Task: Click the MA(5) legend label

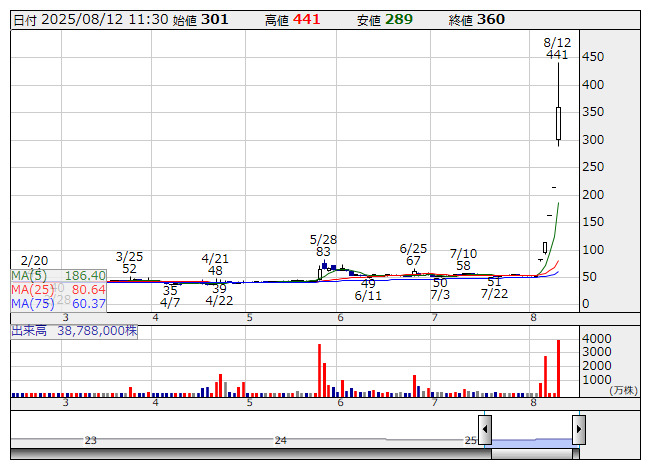Action: click(x=29, y=275)
